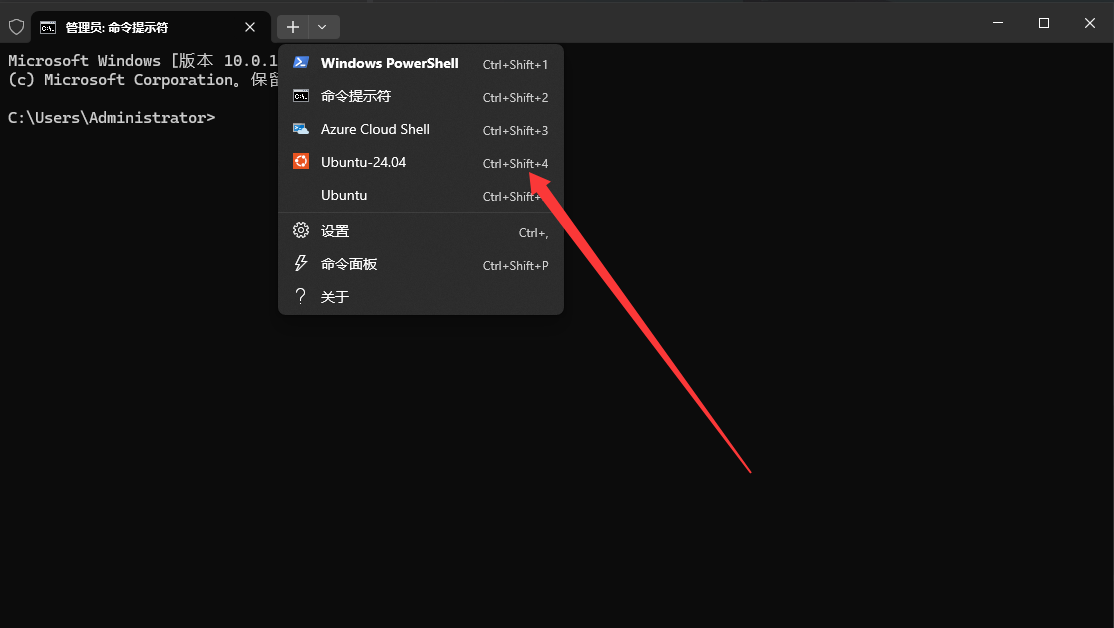The image size is (1114, 628).
Task: Minimize the terminal window
Action: [998, 23]
